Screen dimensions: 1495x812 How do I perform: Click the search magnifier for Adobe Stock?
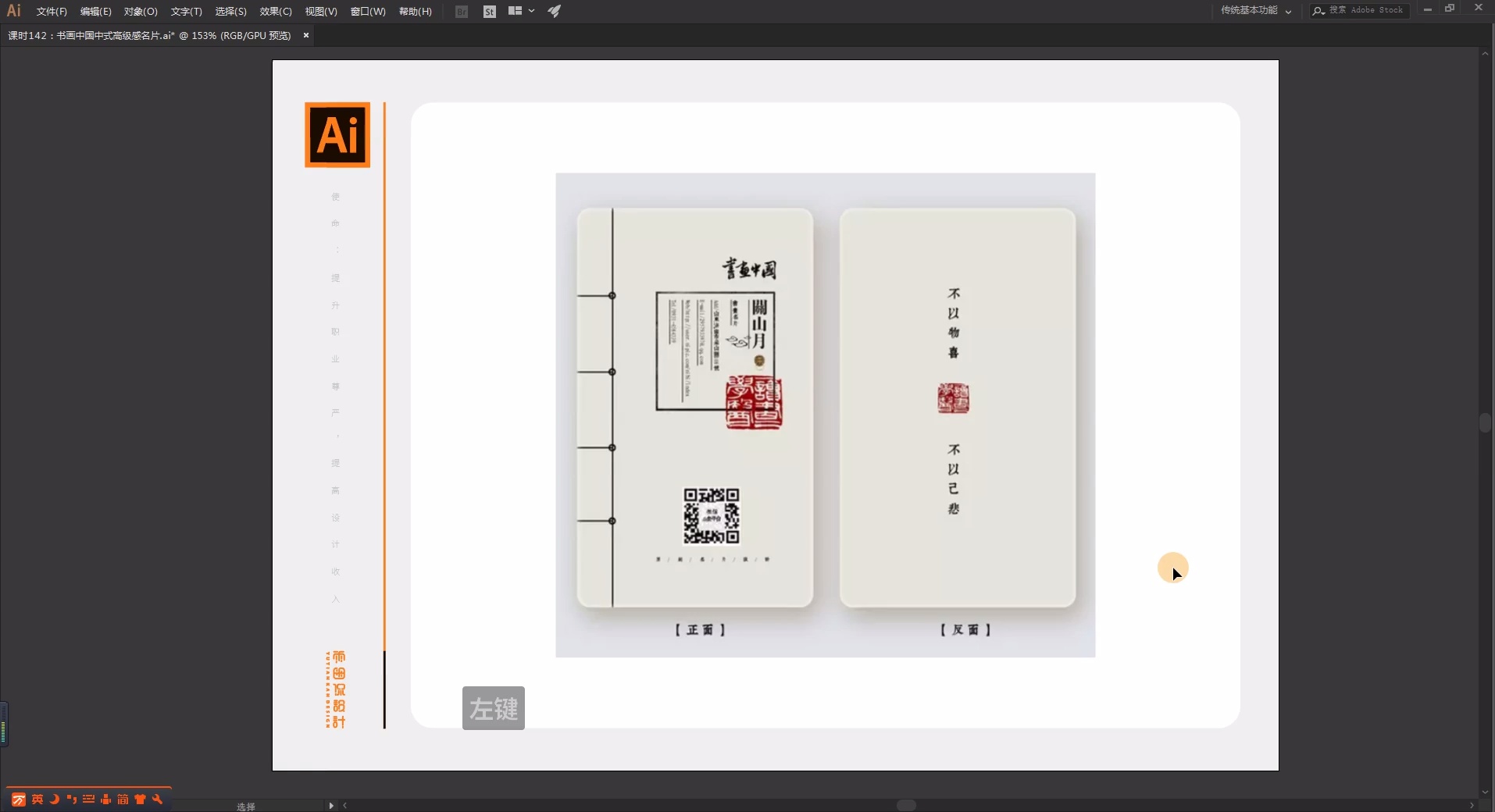1317,10
